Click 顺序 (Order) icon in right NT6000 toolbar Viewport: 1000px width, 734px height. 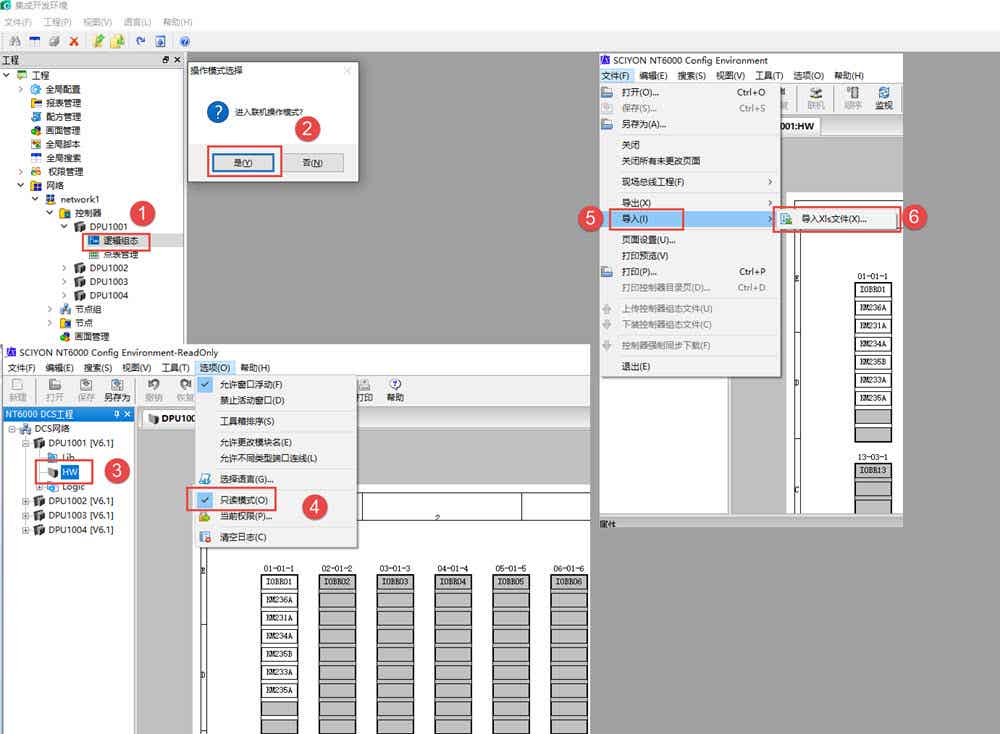tap(853, 98)
